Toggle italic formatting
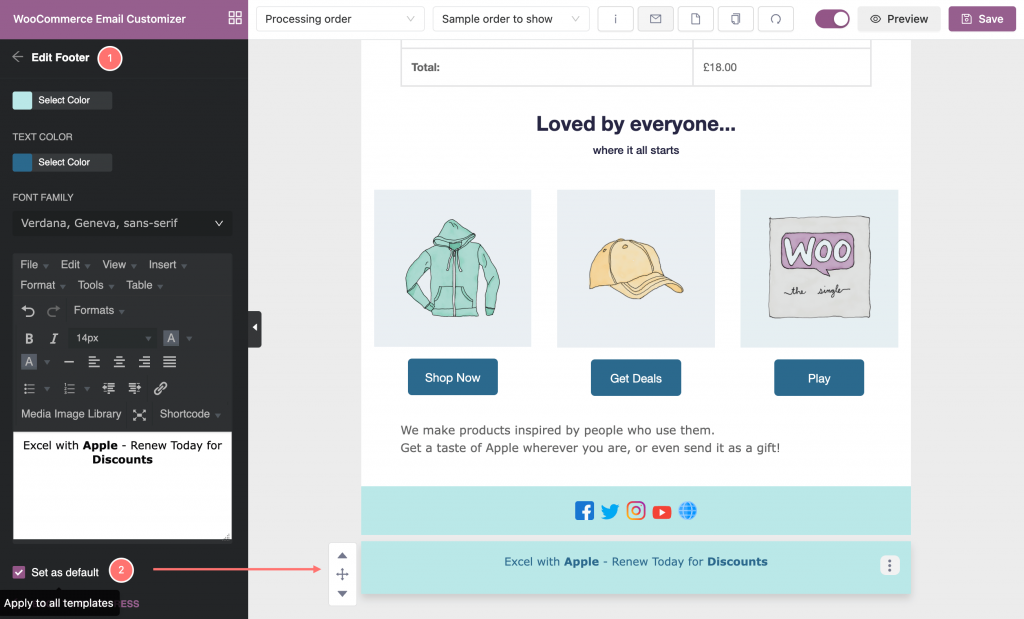Image resolution: width=1024 pixels, height=619 pixels. [x=54, y=338]
